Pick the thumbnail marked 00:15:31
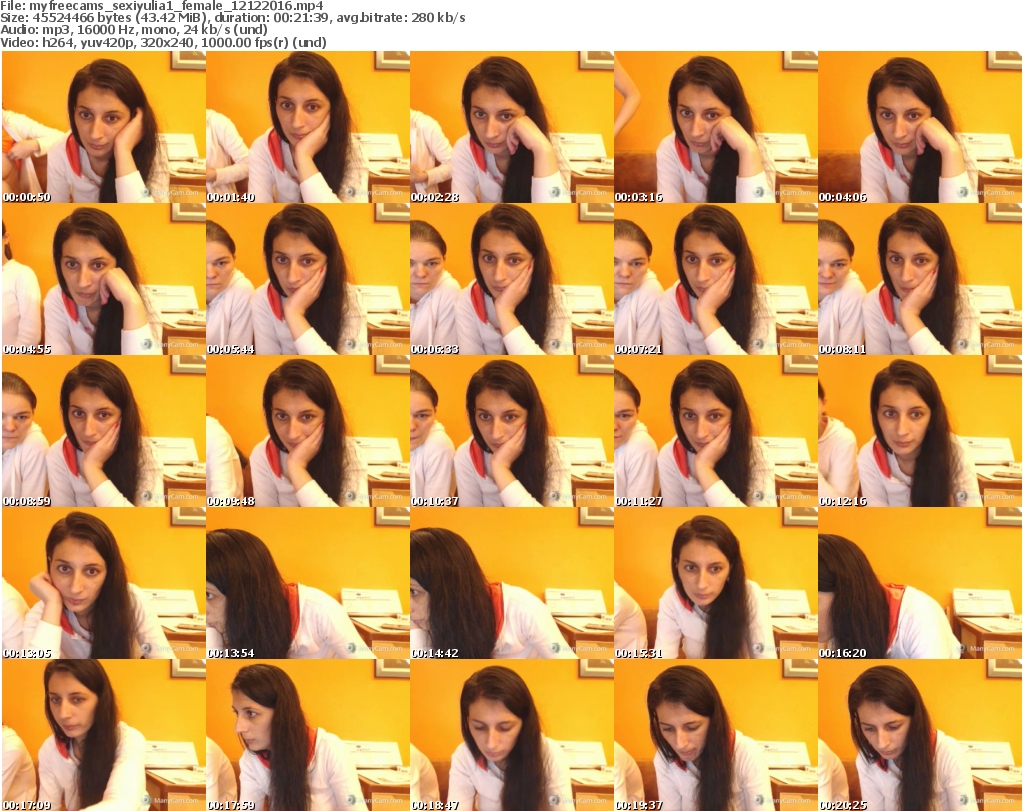 click(x=716, y=583)
